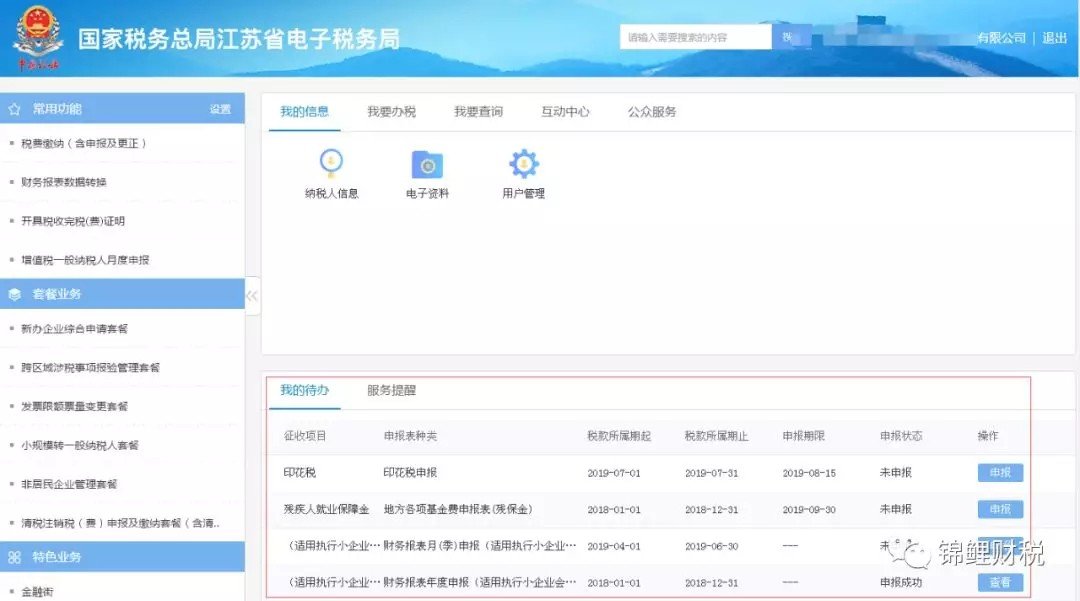Switch to the 我要办税 tab
Screen dimensions: 1080x601
394,111
